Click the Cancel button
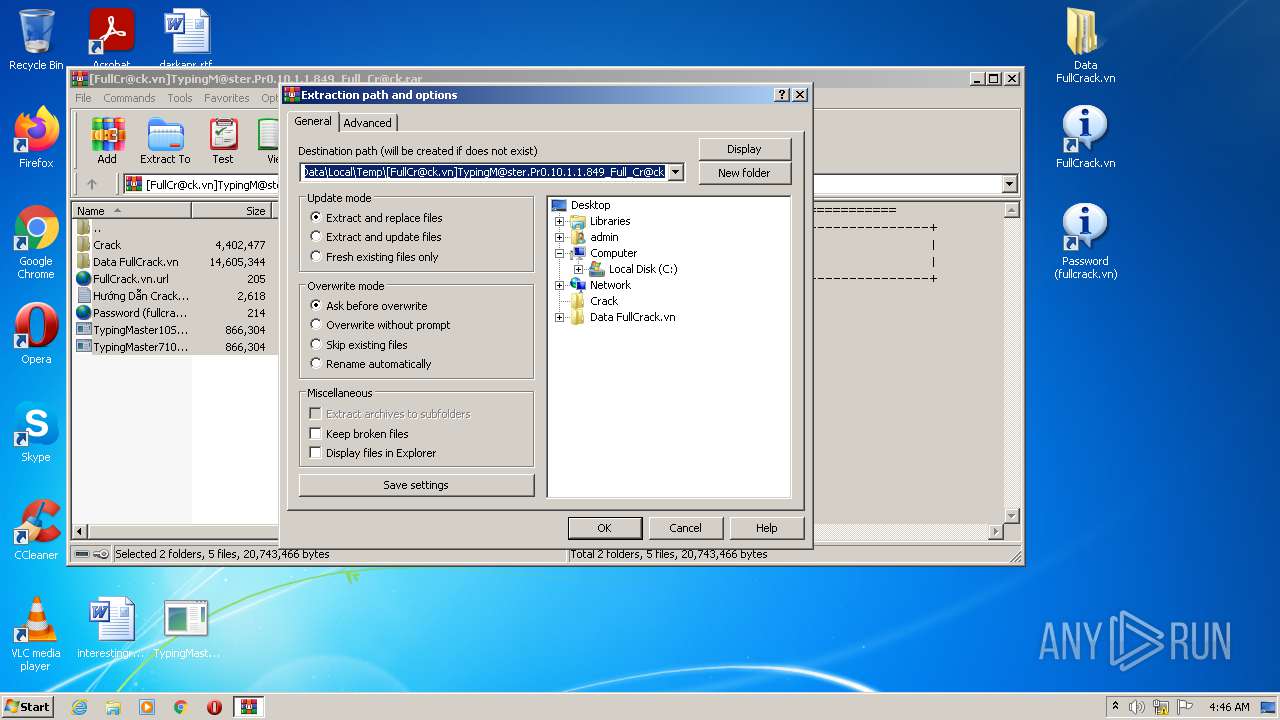Screen dimensions: 1280x720 tap(685, 528)
